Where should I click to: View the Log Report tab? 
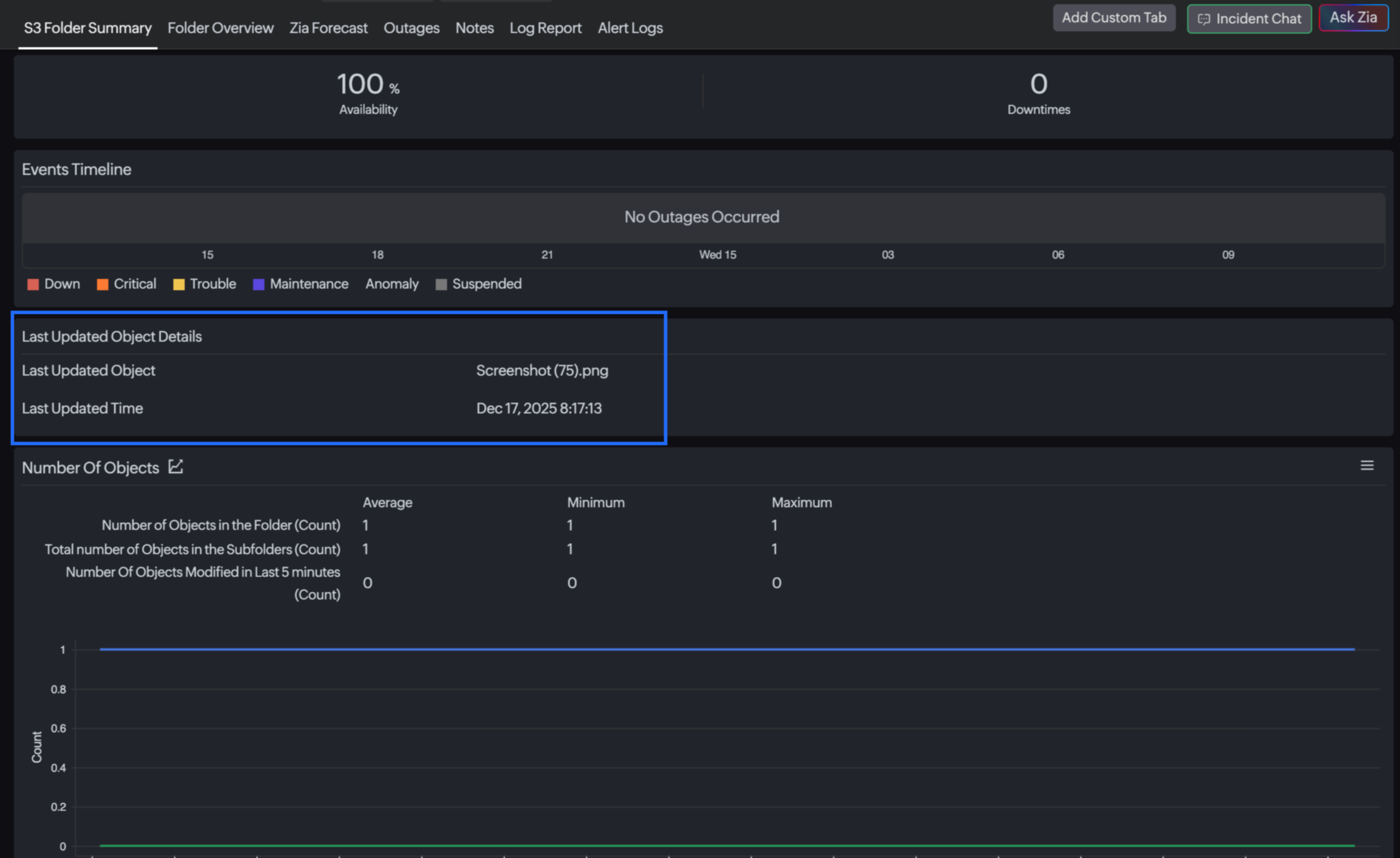point(546,28)
